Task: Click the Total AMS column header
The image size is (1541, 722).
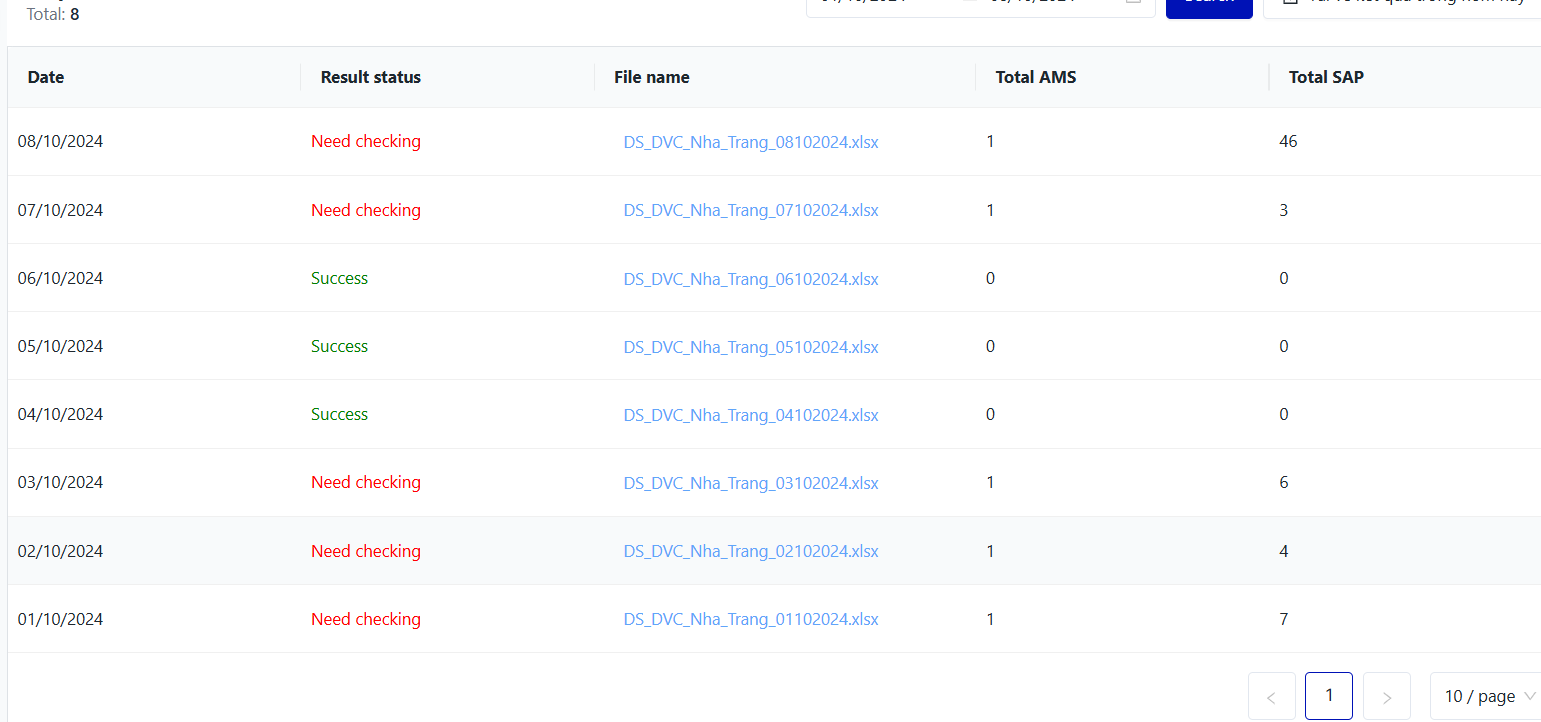Action: click(1036, 77)
